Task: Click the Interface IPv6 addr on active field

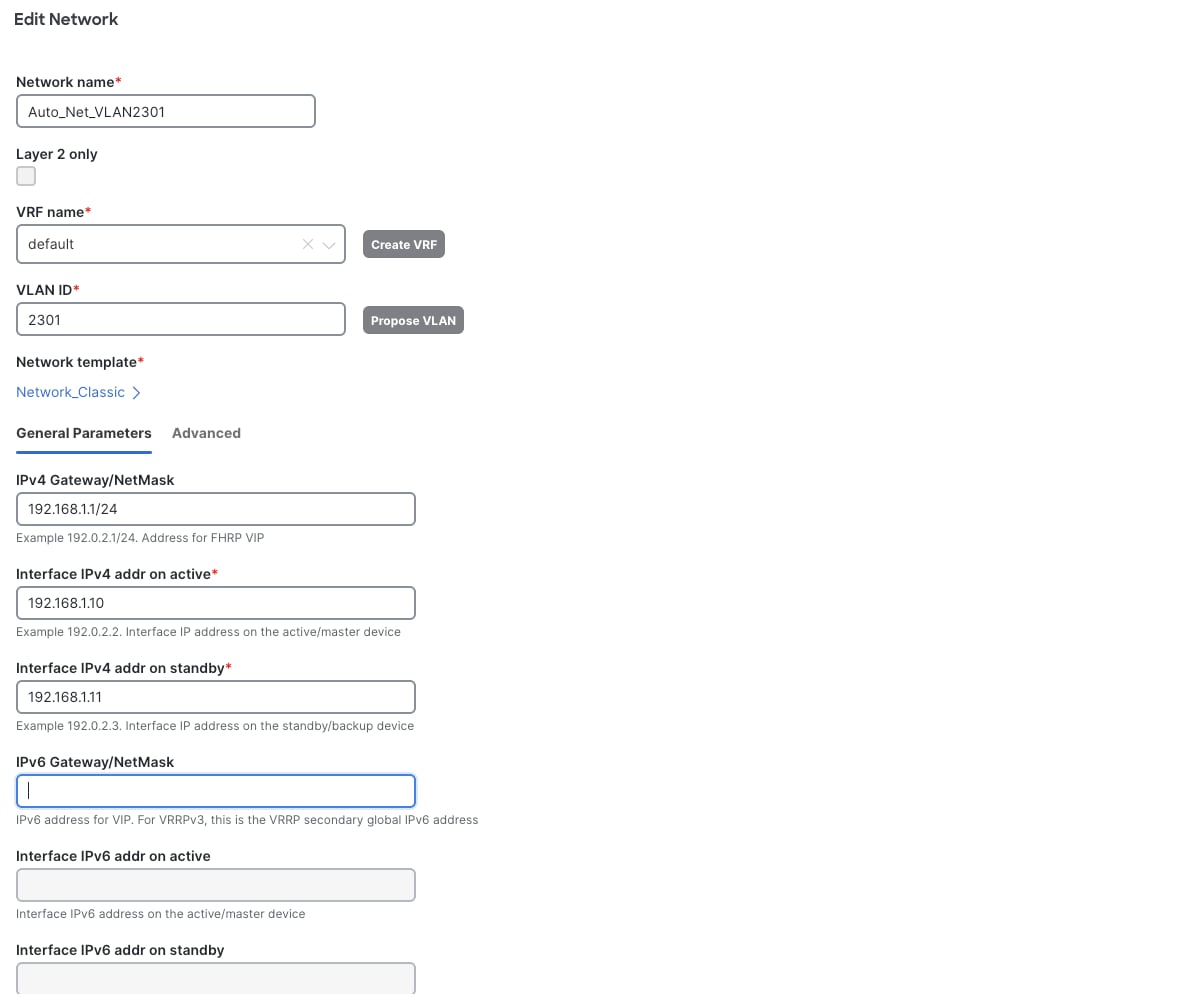Action: point(215,884)
